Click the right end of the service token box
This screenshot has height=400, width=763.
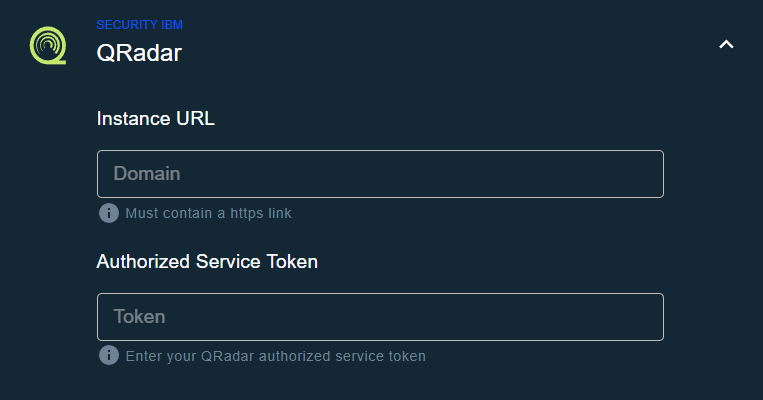640,317
